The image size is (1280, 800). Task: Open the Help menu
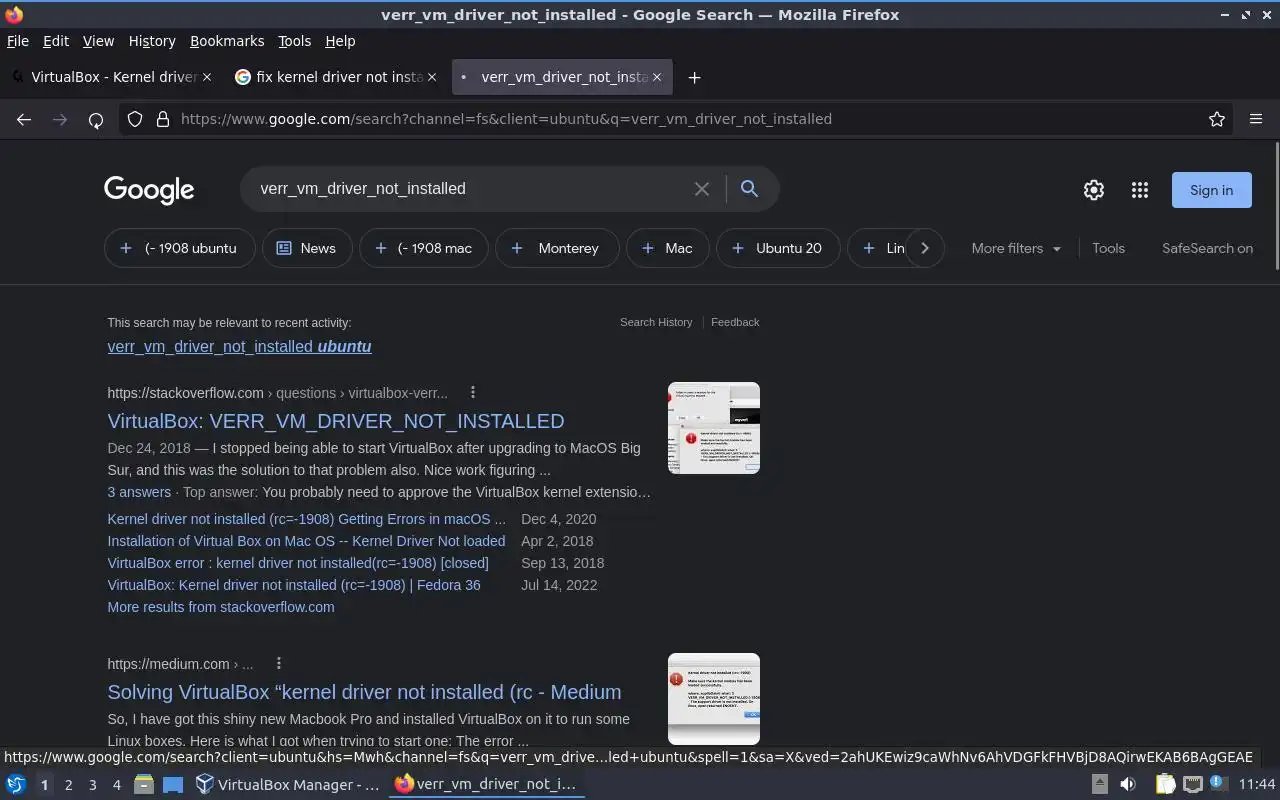click(x=340, y=41)
